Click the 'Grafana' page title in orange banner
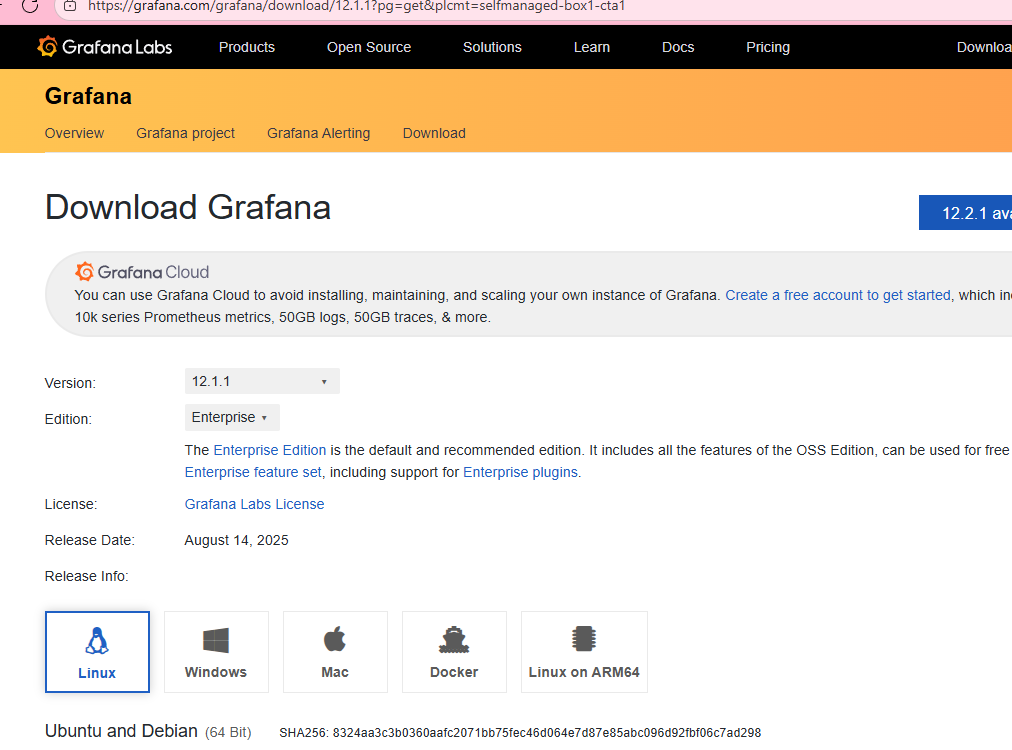The width and height of the screenshot is (1012, 750). pos(88,96)
